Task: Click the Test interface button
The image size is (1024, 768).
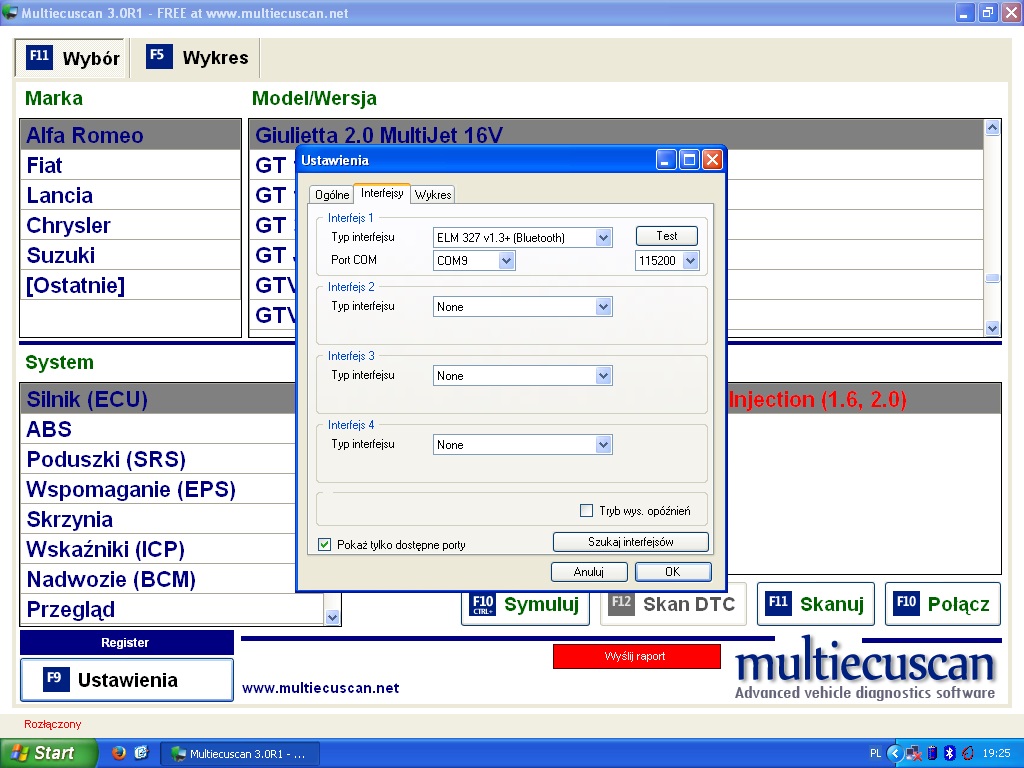Action: click(667, 236)
